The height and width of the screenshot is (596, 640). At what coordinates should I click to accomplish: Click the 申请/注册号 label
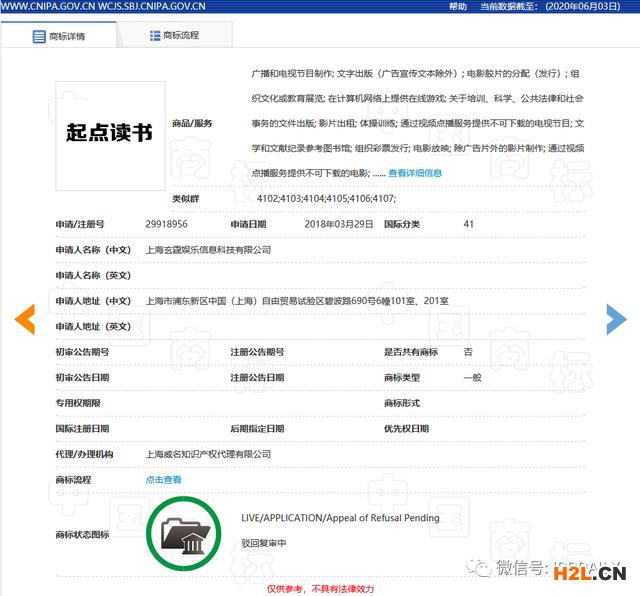point(80,224)
